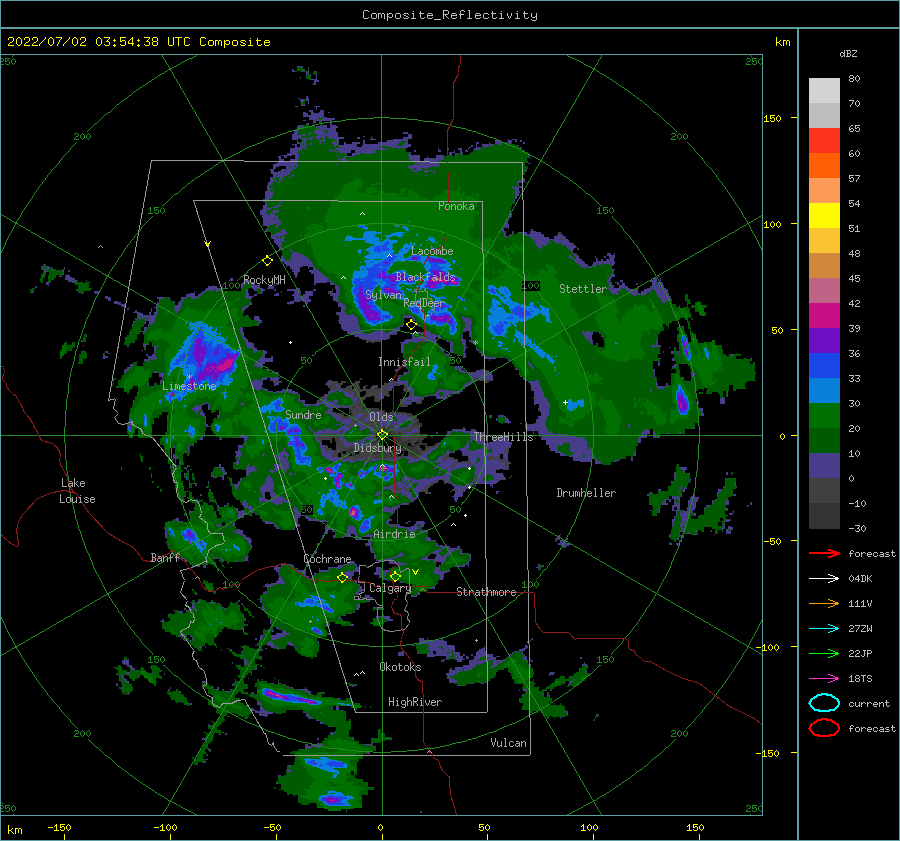Image resolution: width=900 pixels, height=841 pixels.
Task: Select the magenta 42–39 dBZ color swatch
Action: (824, 316)
